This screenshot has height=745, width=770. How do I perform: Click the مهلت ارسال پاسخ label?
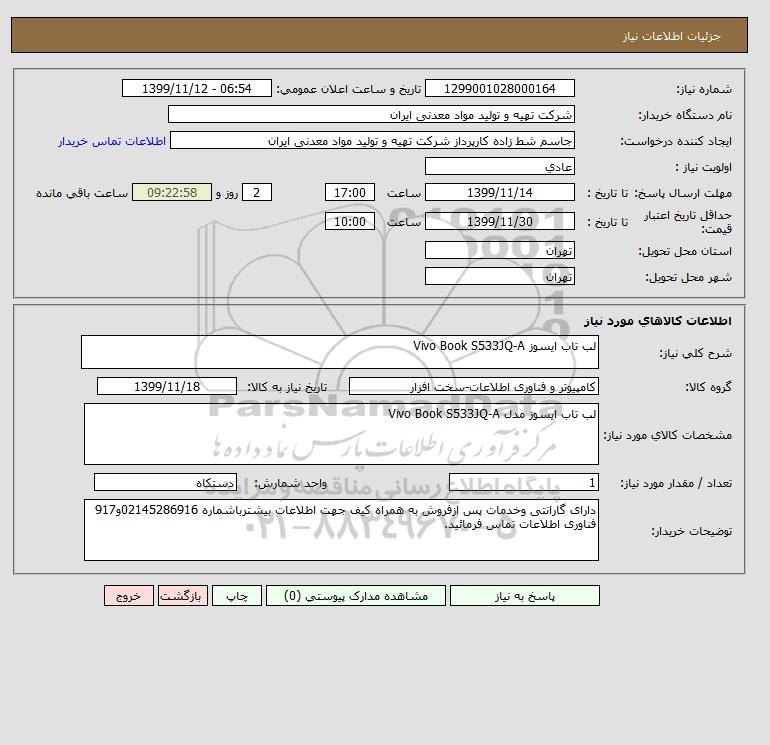point(683,193)
